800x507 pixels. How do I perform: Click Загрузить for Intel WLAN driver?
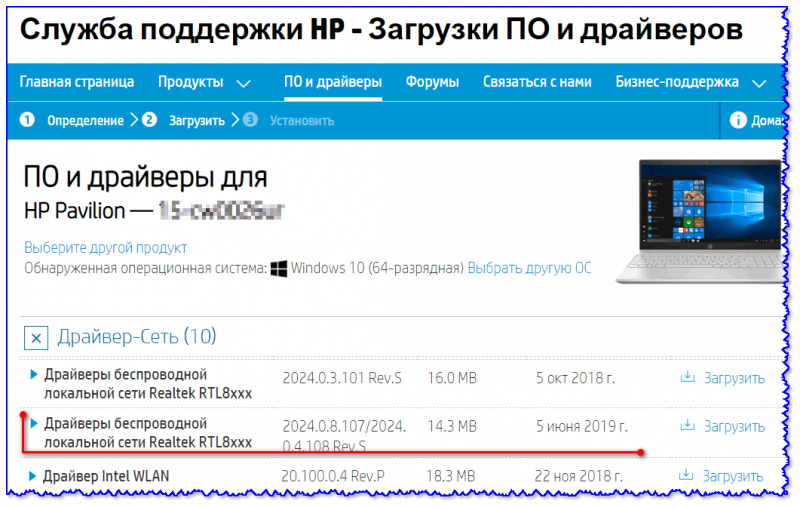coord(733,476)
